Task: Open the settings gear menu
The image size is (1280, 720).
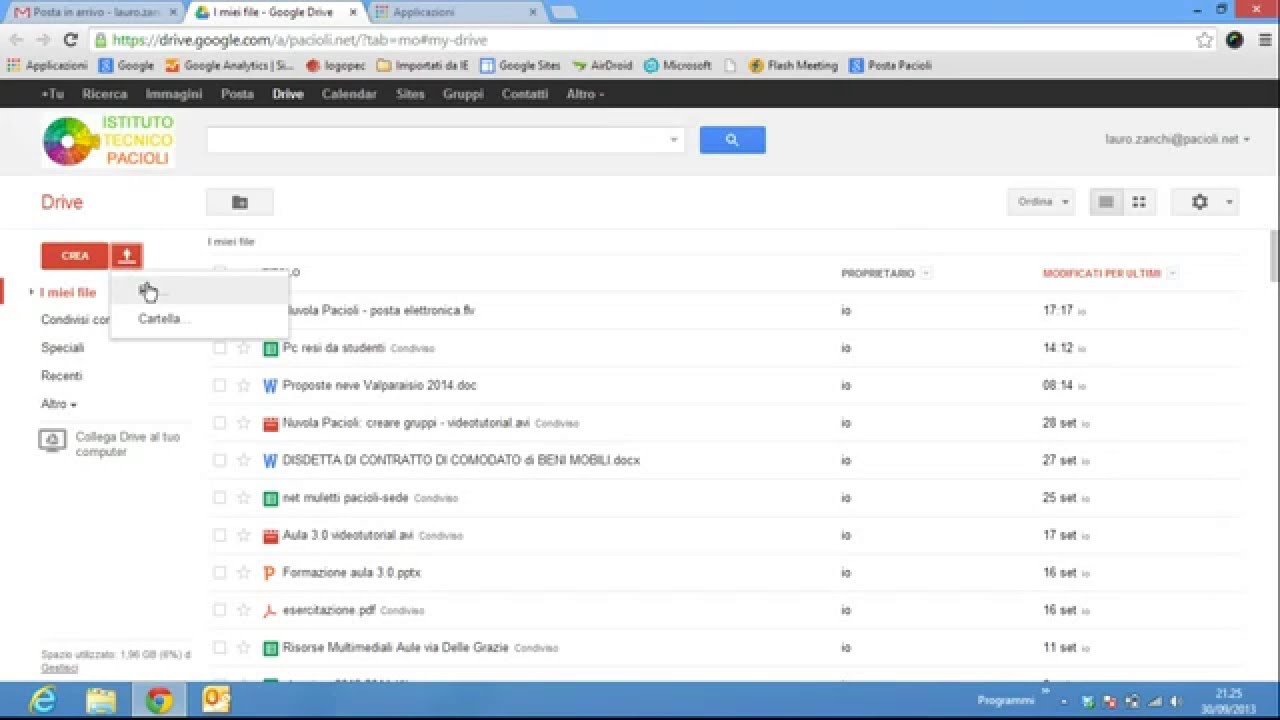Action: point(1206,202)
